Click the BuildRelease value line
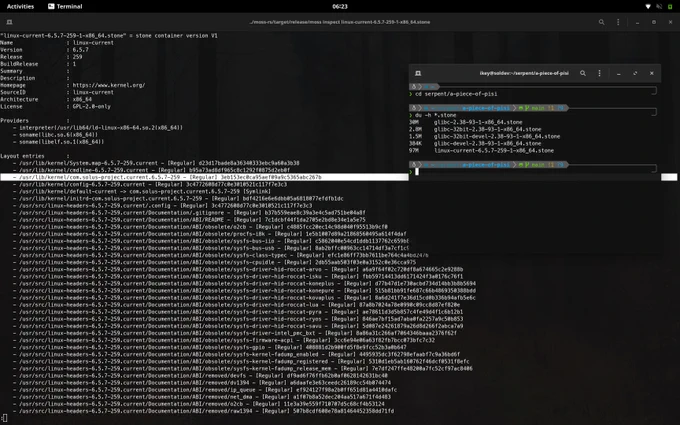 point(38,64)
